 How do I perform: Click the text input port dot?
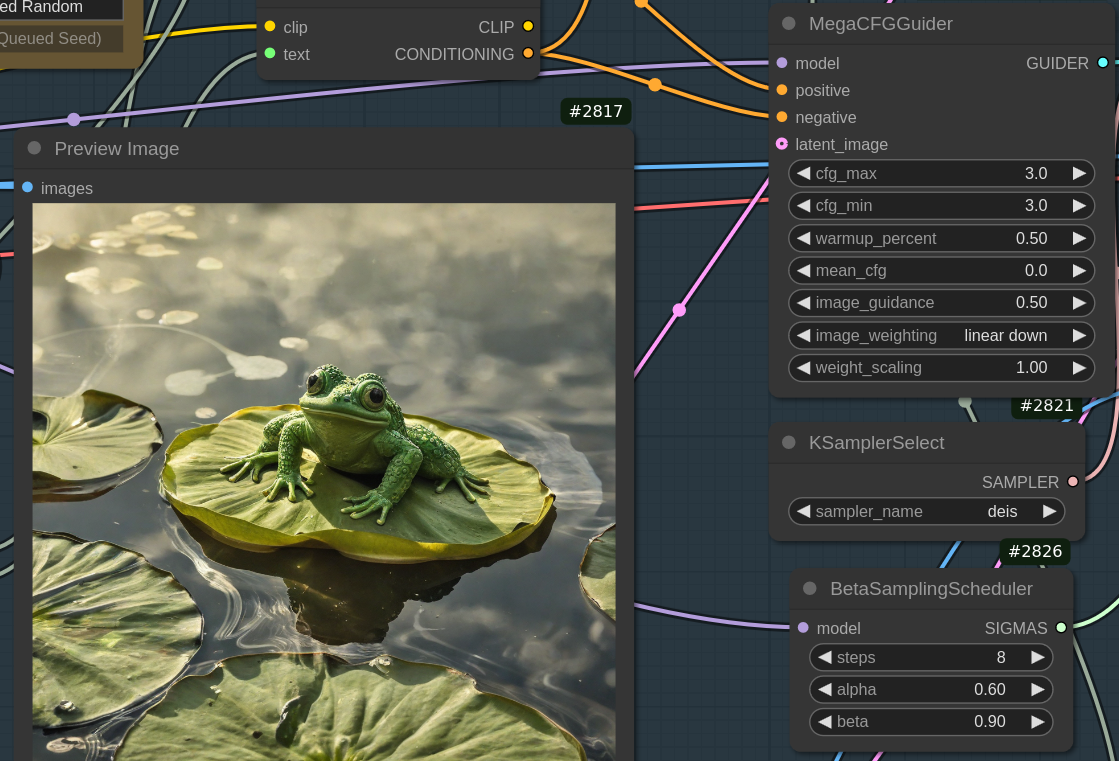(270, 54)
